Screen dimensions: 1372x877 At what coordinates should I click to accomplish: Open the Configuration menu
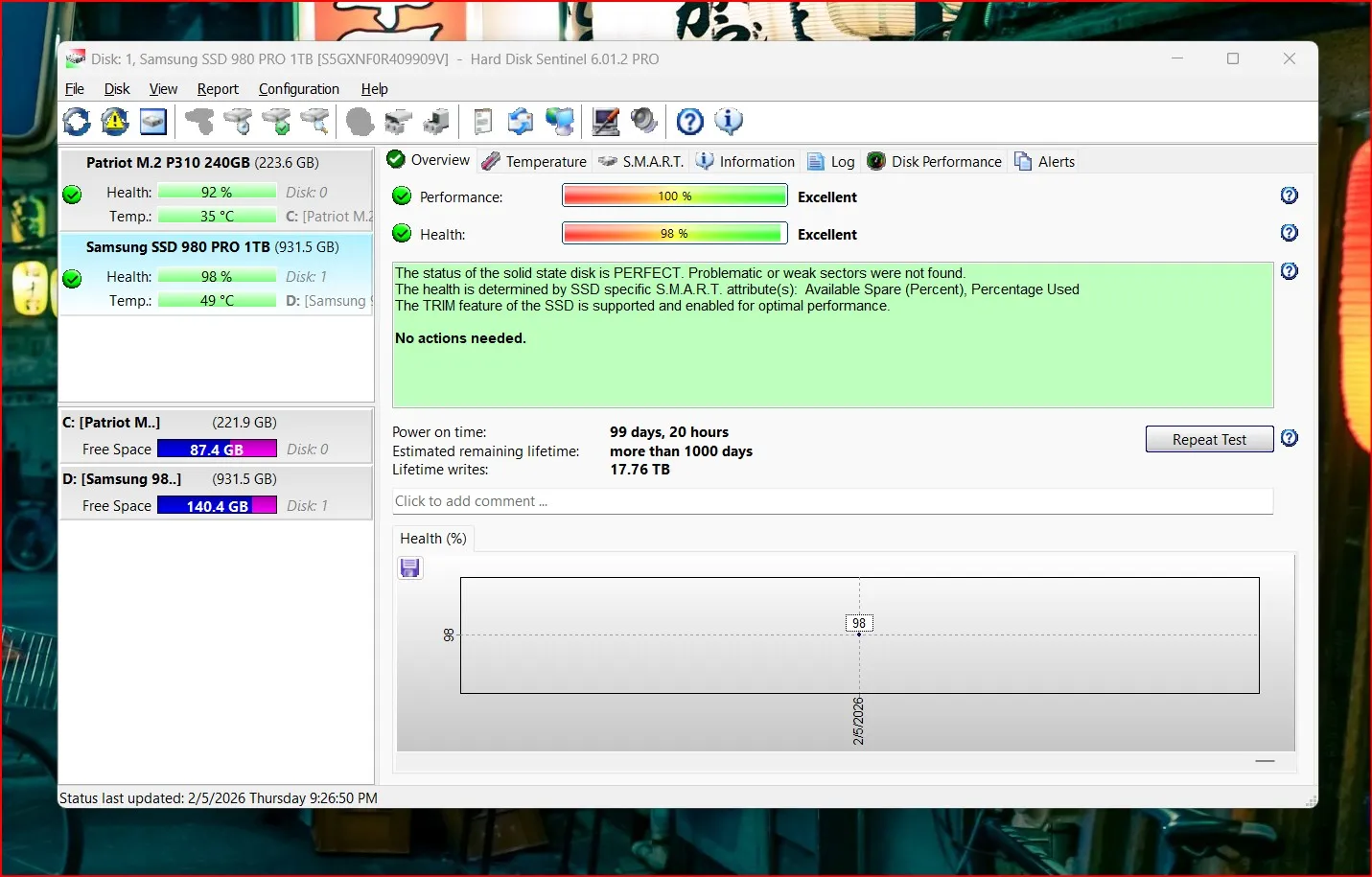tap(298, 89)
